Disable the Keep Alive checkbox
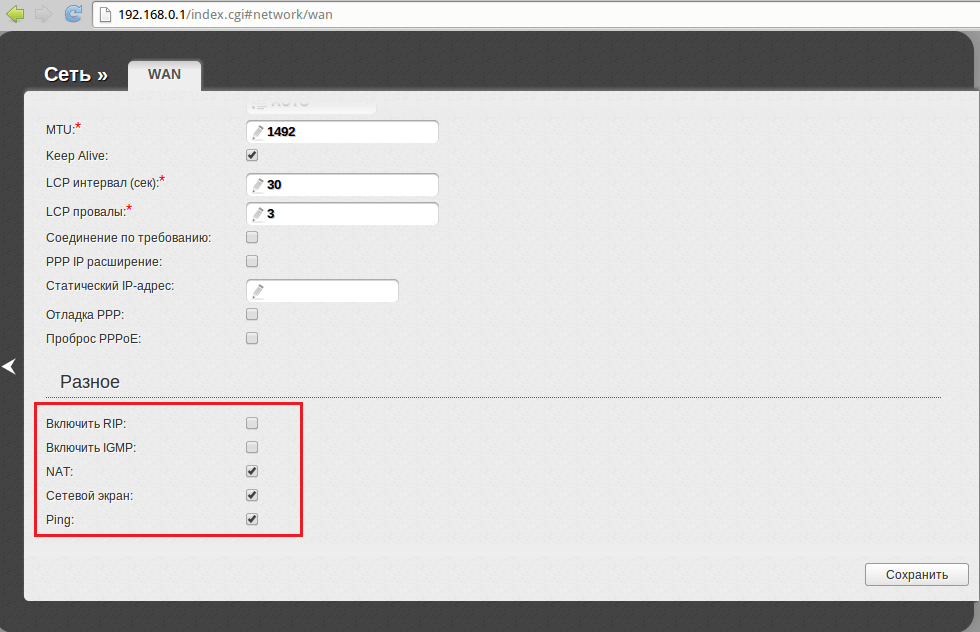980x632 pixels. pyautogui.click(x=252, y=156)
